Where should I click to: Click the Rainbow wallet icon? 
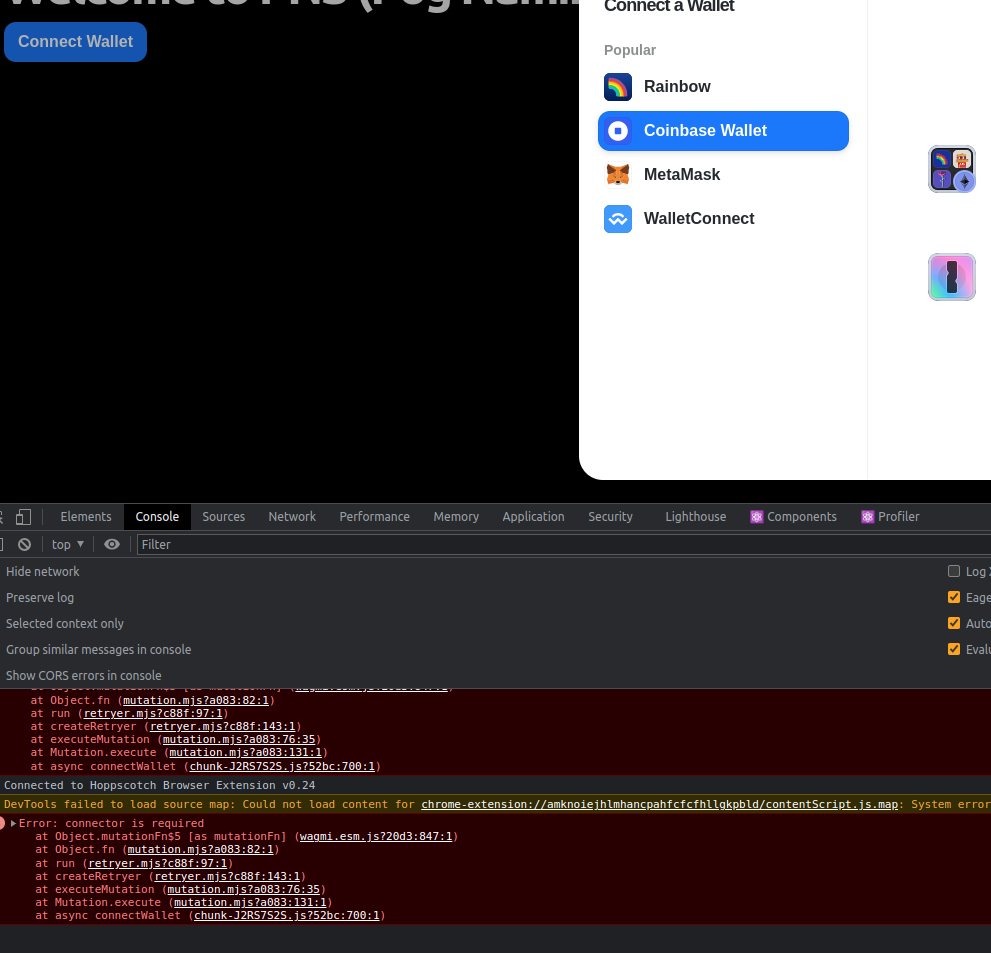click(x=618, y=87)
